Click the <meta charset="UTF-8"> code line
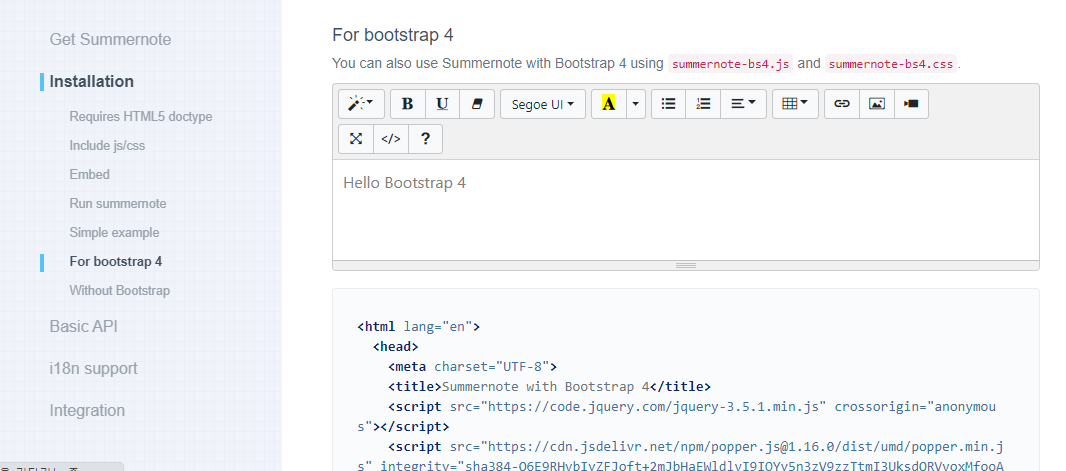Image resolution: width=1066 pixels, height=471 pixels. 472,366
